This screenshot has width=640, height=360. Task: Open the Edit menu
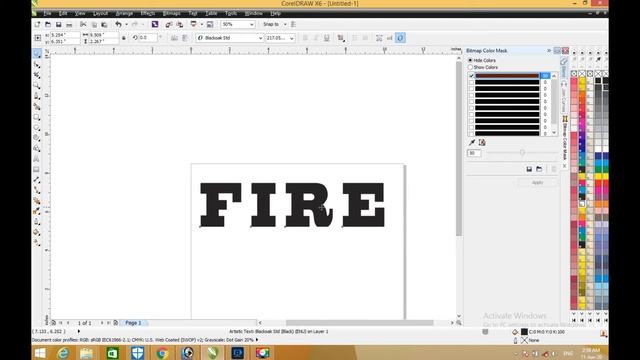coord(63,13)
